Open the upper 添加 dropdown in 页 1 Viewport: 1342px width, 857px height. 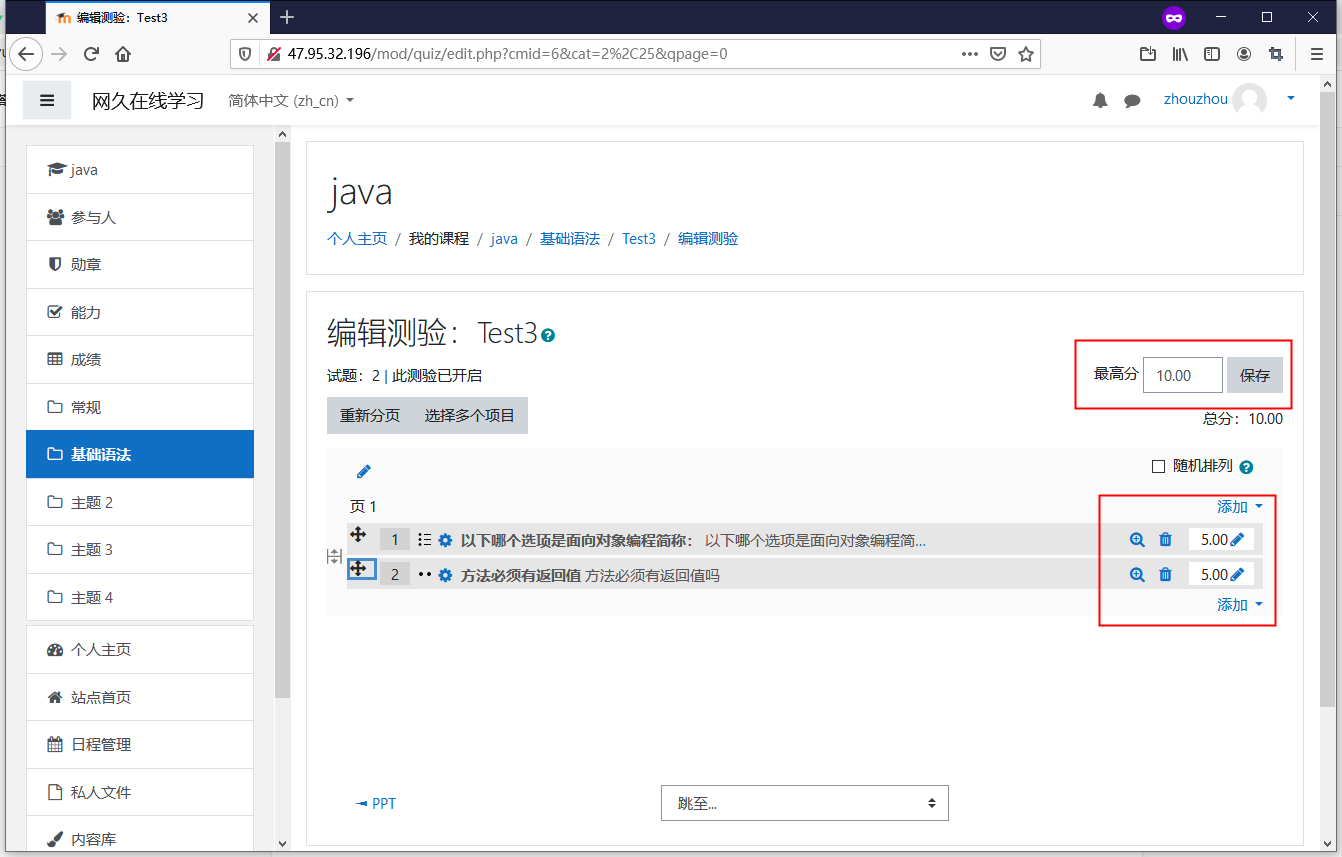[x=1240, y=507]
